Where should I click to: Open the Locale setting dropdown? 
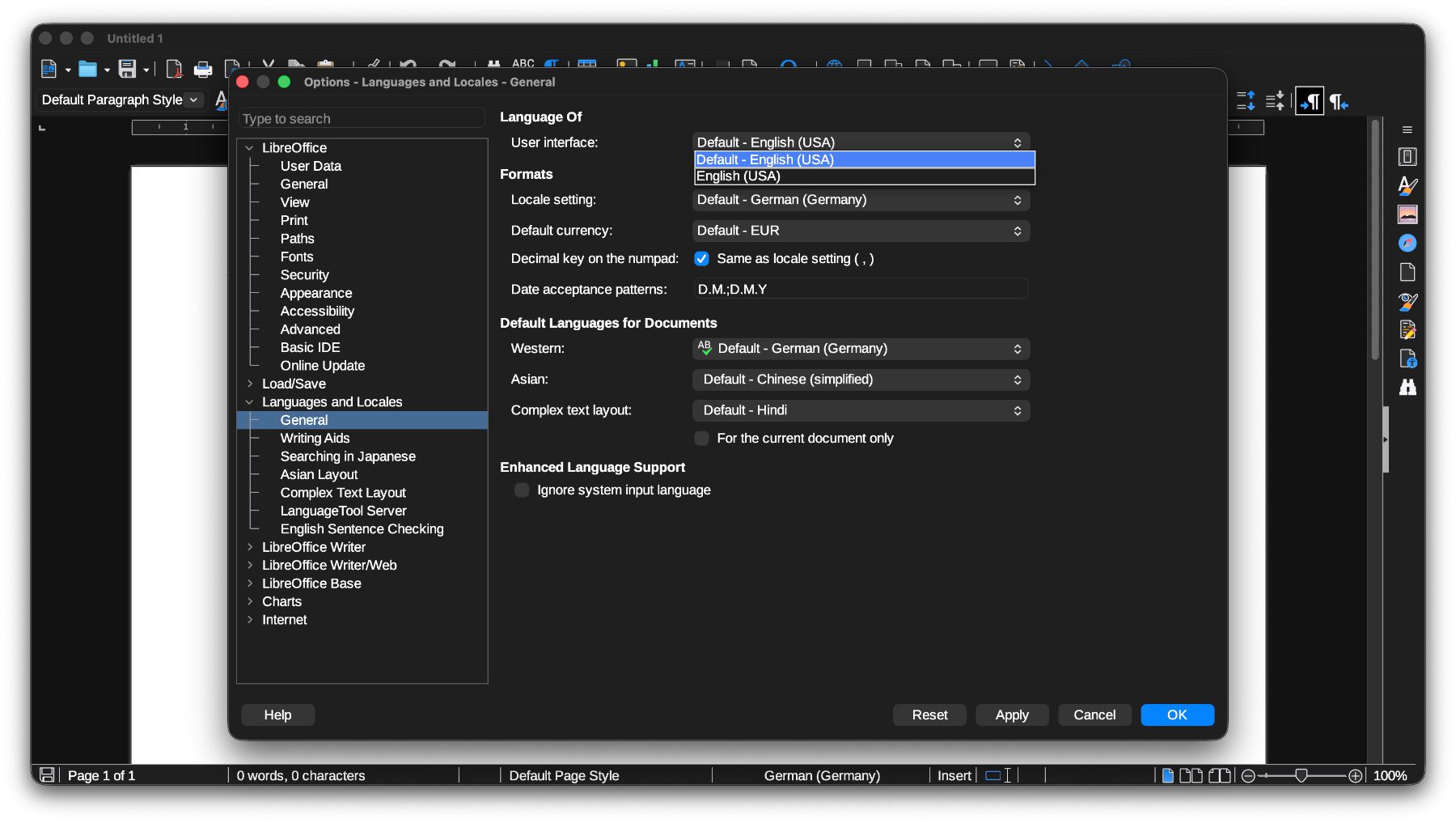pos(861,200)
